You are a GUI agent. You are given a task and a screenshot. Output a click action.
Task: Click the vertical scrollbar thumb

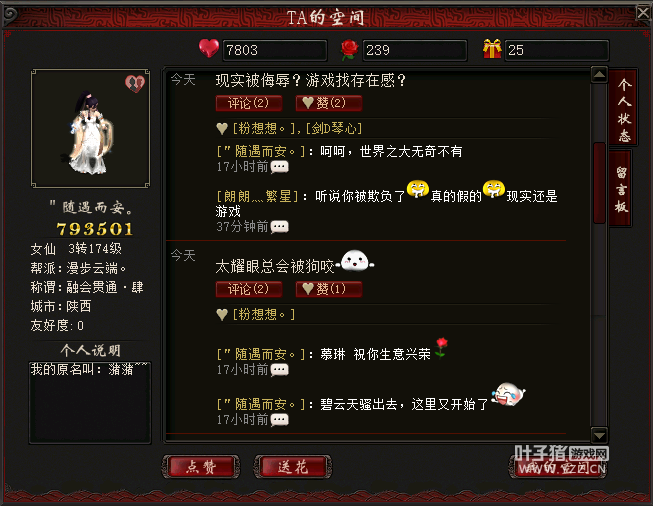pyautogui.click(x=599, y=183)
